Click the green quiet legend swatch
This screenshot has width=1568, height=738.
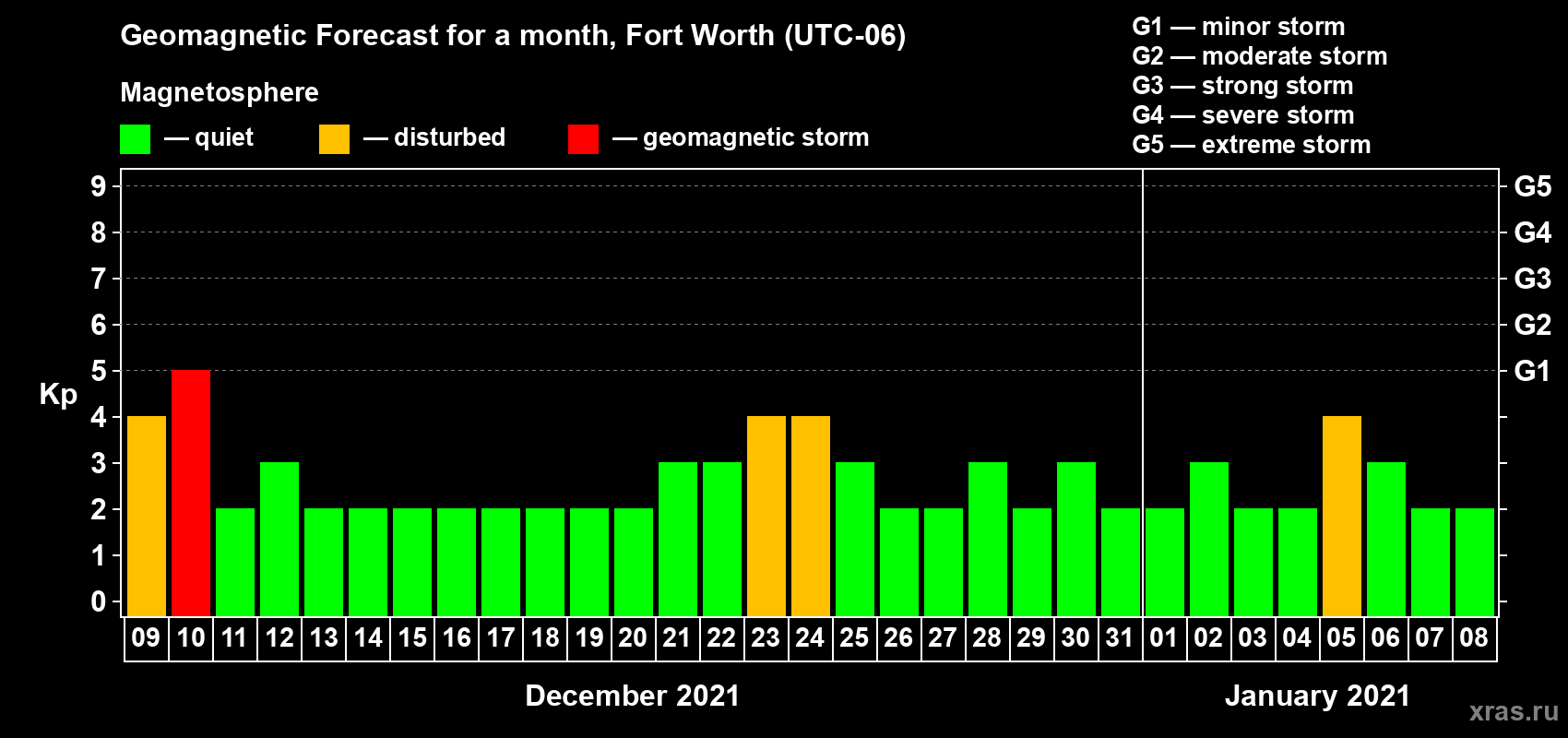[135, 139]
